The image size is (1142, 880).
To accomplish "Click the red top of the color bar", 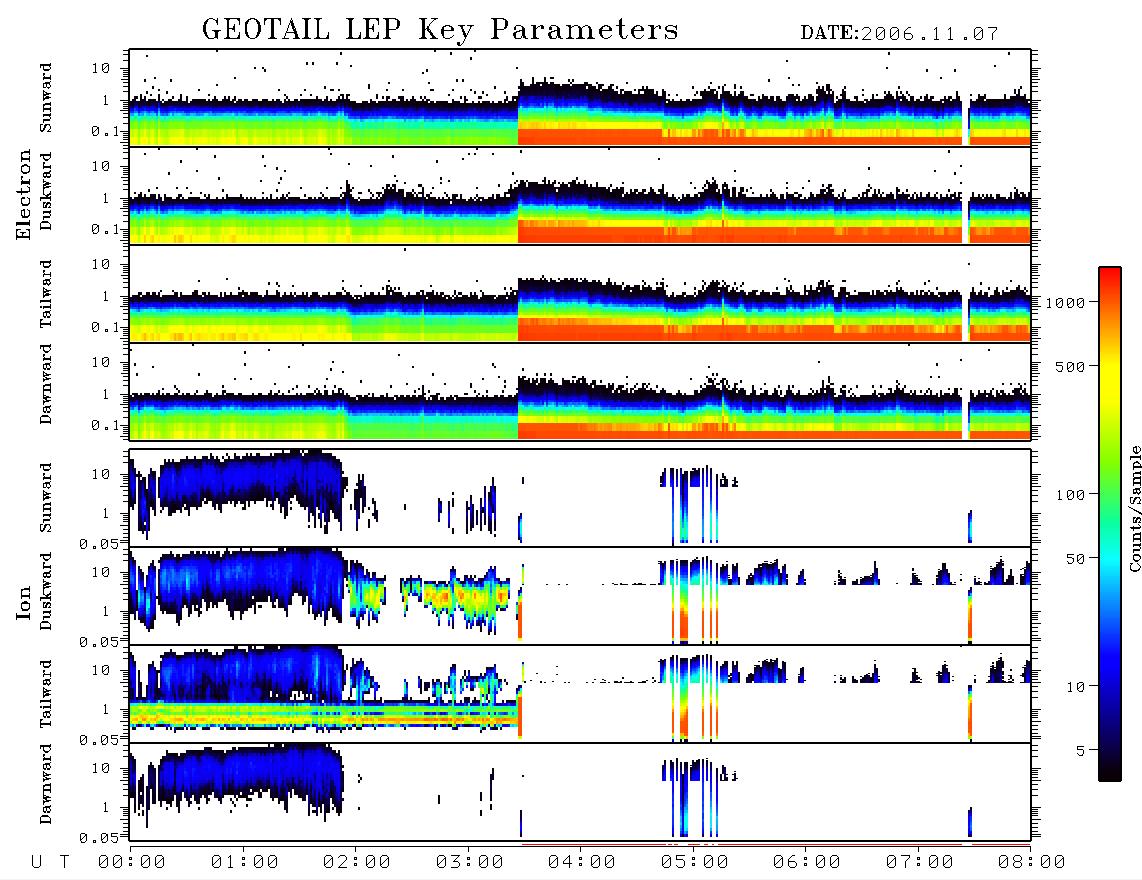I will click(1110, 277).
